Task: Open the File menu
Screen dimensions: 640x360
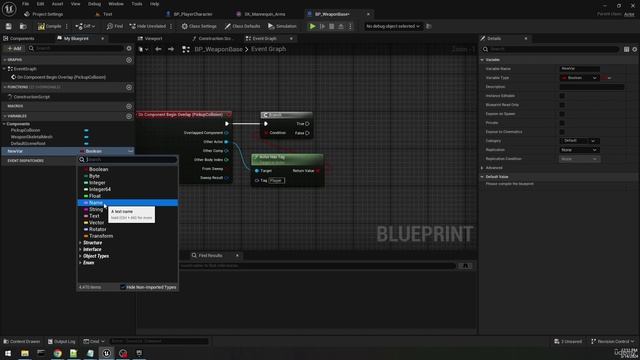Action: pyautogui.click(x=25, y=4)
